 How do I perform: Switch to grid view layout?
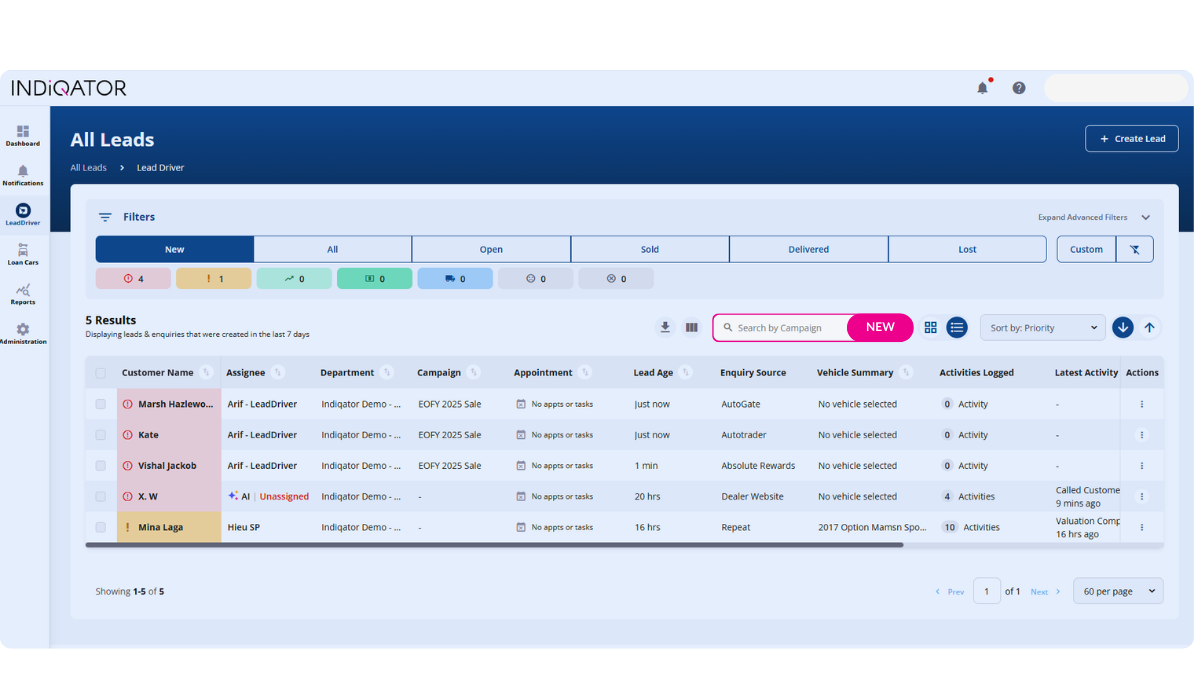(x=930, y=327)
